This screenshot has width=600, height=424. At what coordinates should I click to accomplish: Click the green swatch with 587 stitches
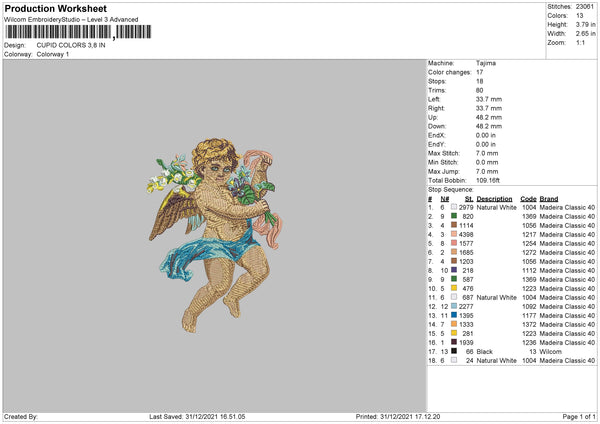pos(454,279)
